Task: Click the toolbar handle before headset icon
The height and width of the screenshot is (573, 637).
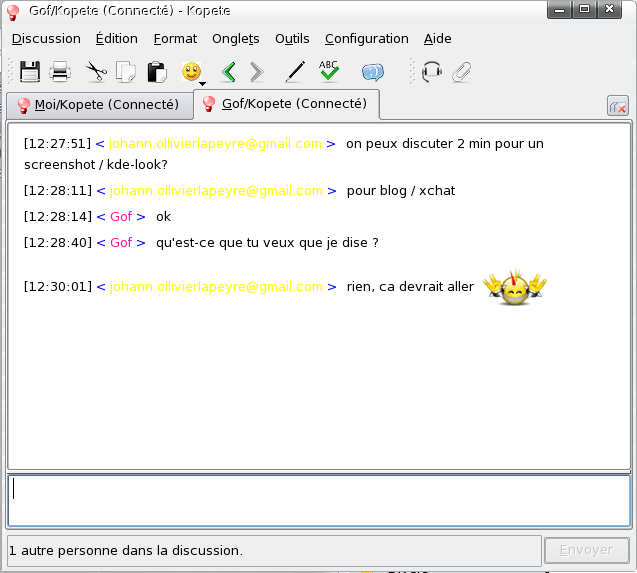Action: pos(412,72)
